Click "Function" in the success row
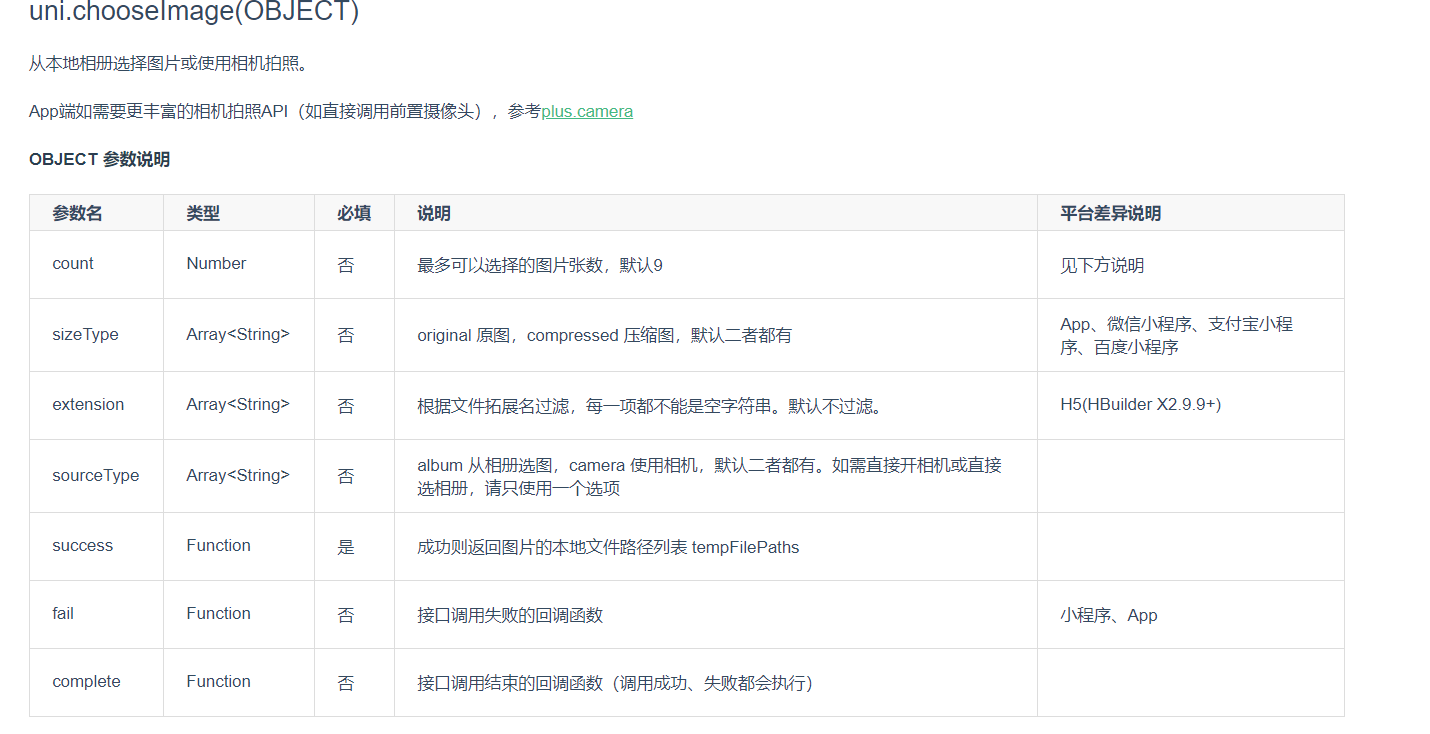 coord(218,546)
